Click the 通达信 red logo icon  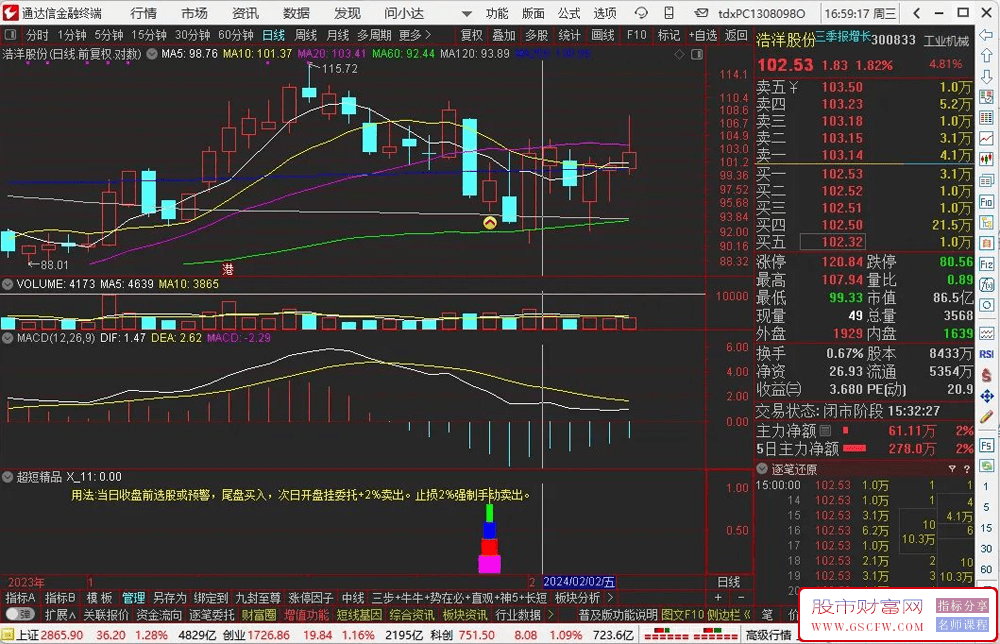click(10, 12)
